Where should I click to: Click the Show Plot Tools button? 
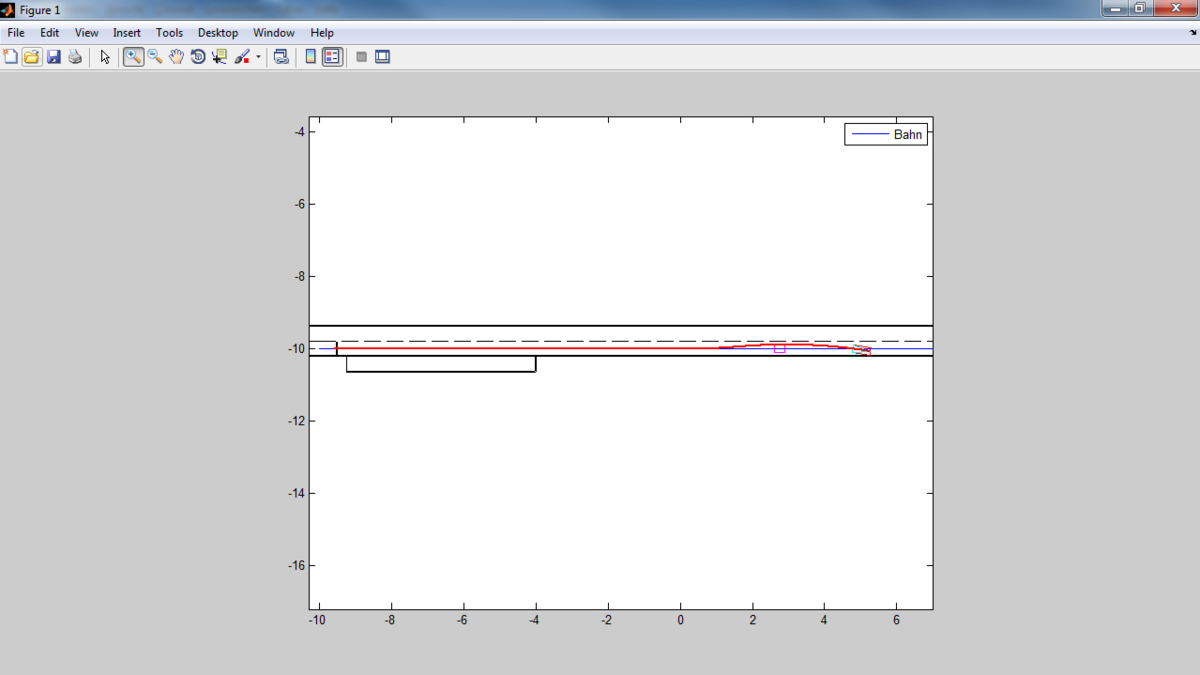382,57
